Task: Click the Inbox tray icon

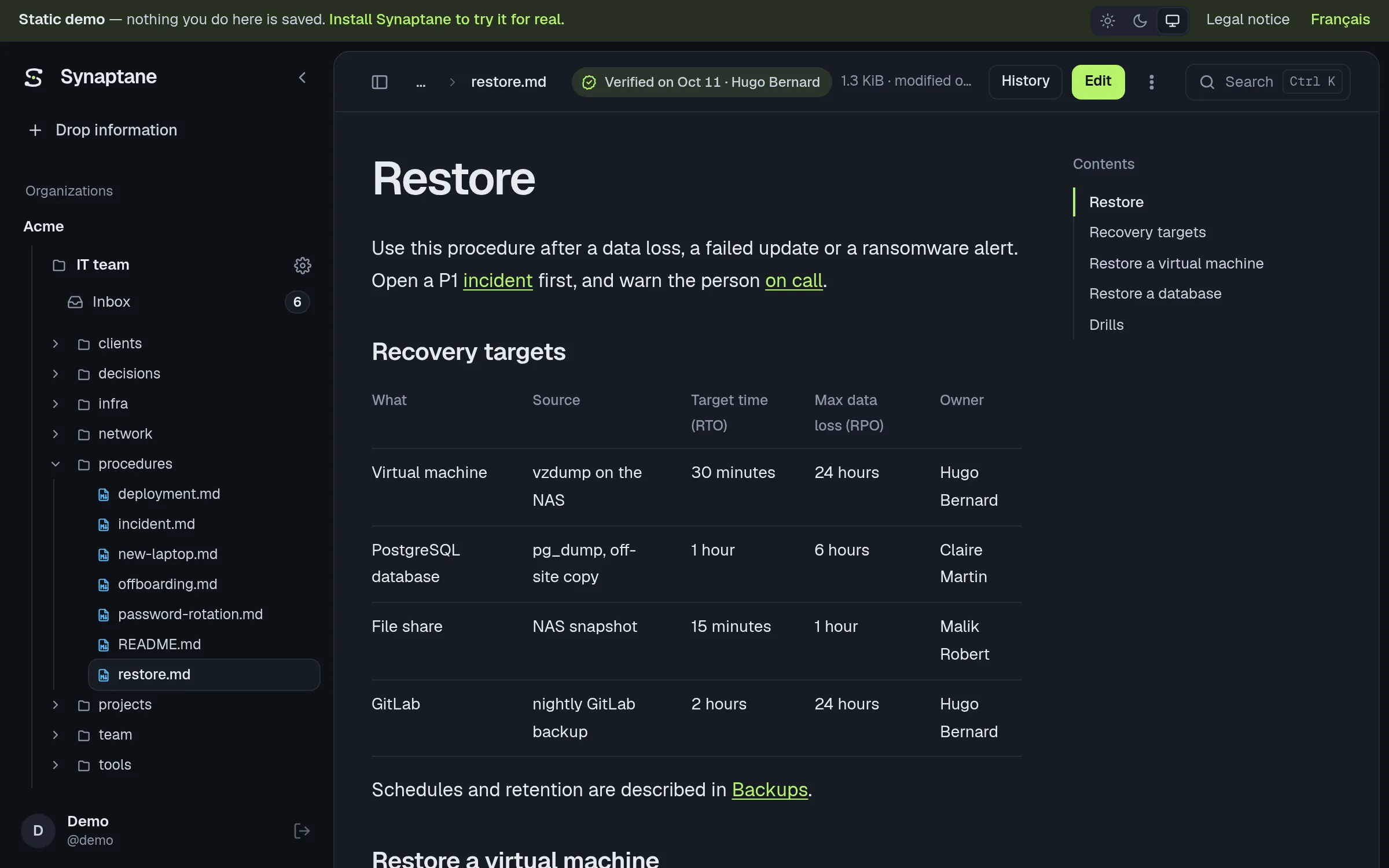Action: pos(75,302)
